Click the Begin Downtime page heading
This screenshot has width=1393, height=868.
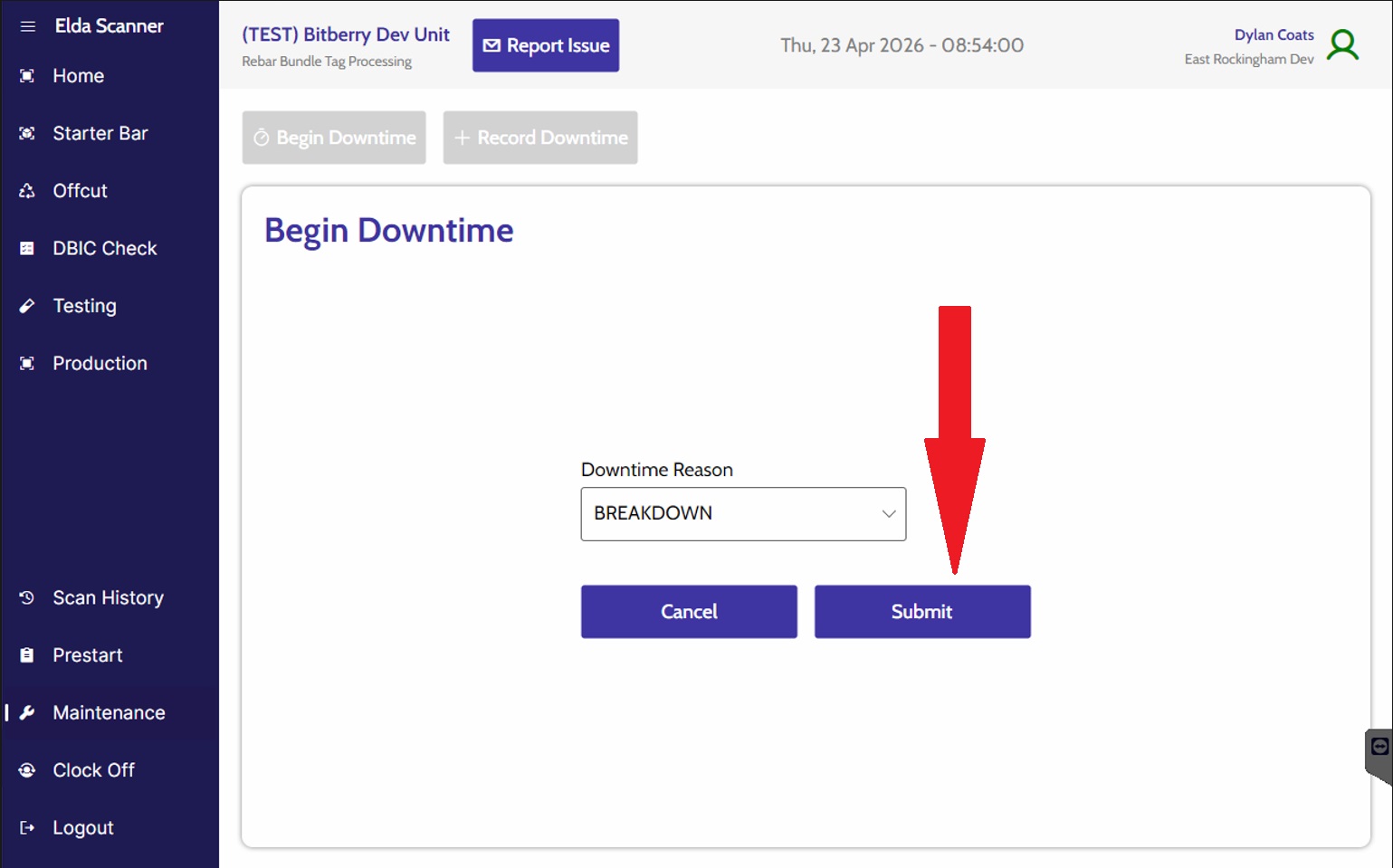coord(389,231)
